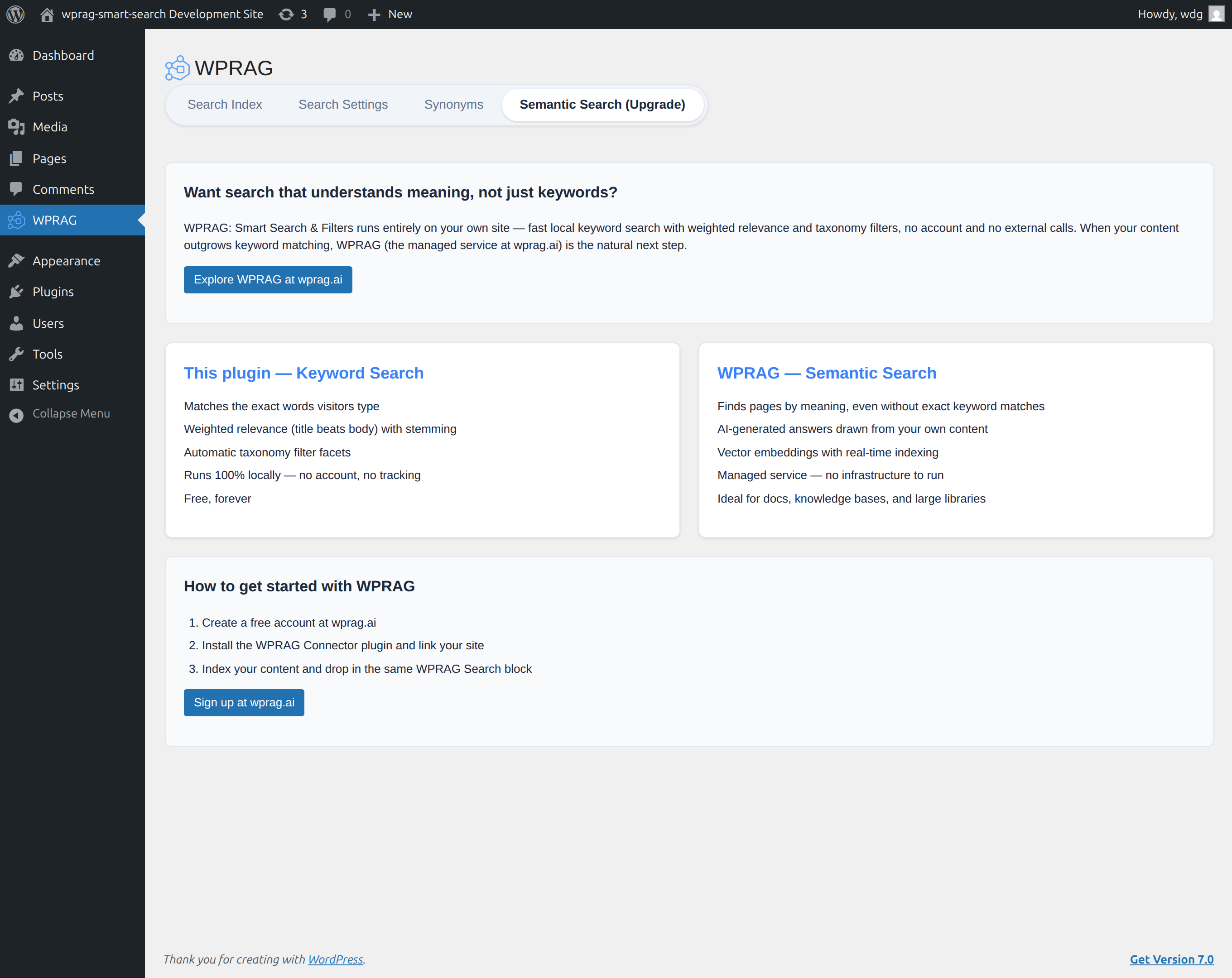This screenshot has height=978, width=1232.
Task: Click the plus icon for New
Action: click(374, 15)
